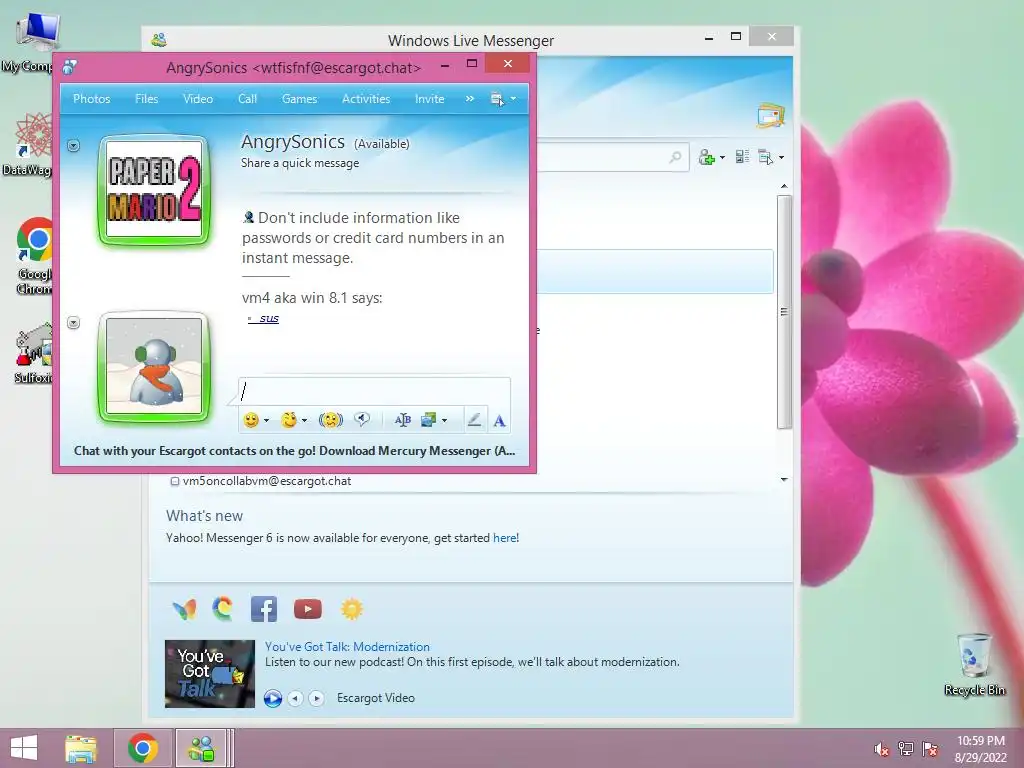Collapse AngrySonics display picture arrow
The height and width of the screenshot is (768, 1024).
[x=73, y=146]
